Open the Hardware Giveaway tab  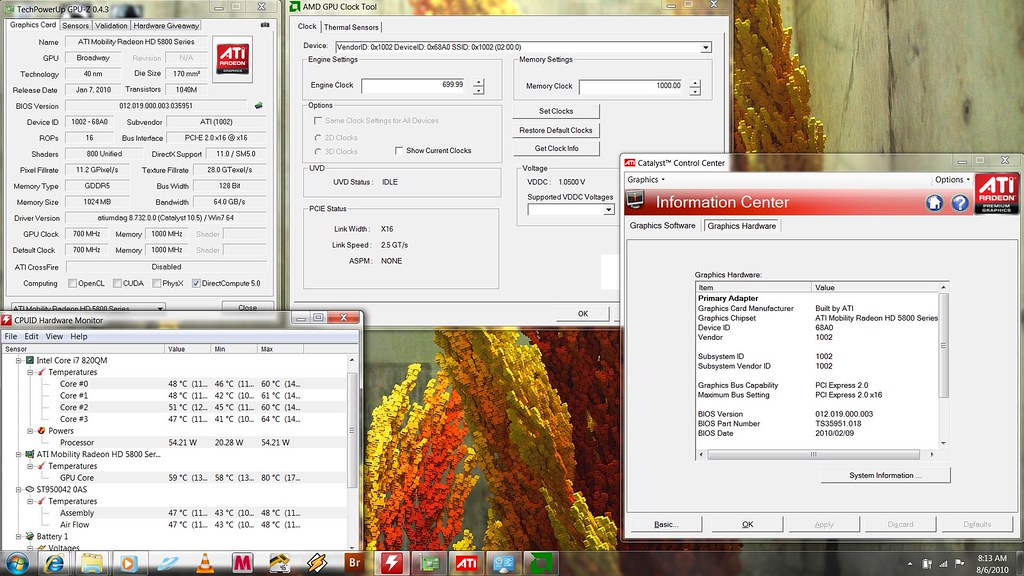click(166, 25)
